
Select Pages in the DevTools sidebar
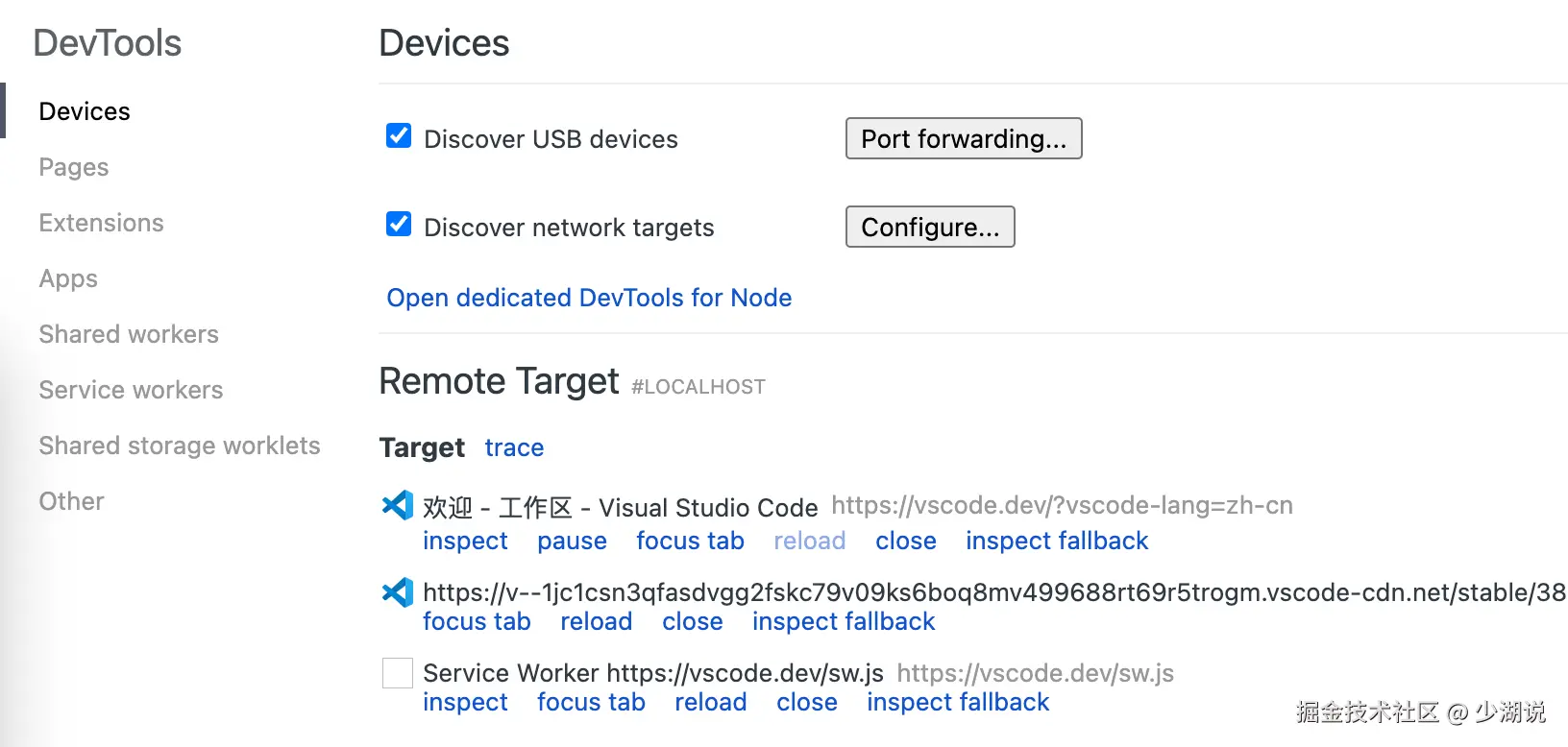74,167
